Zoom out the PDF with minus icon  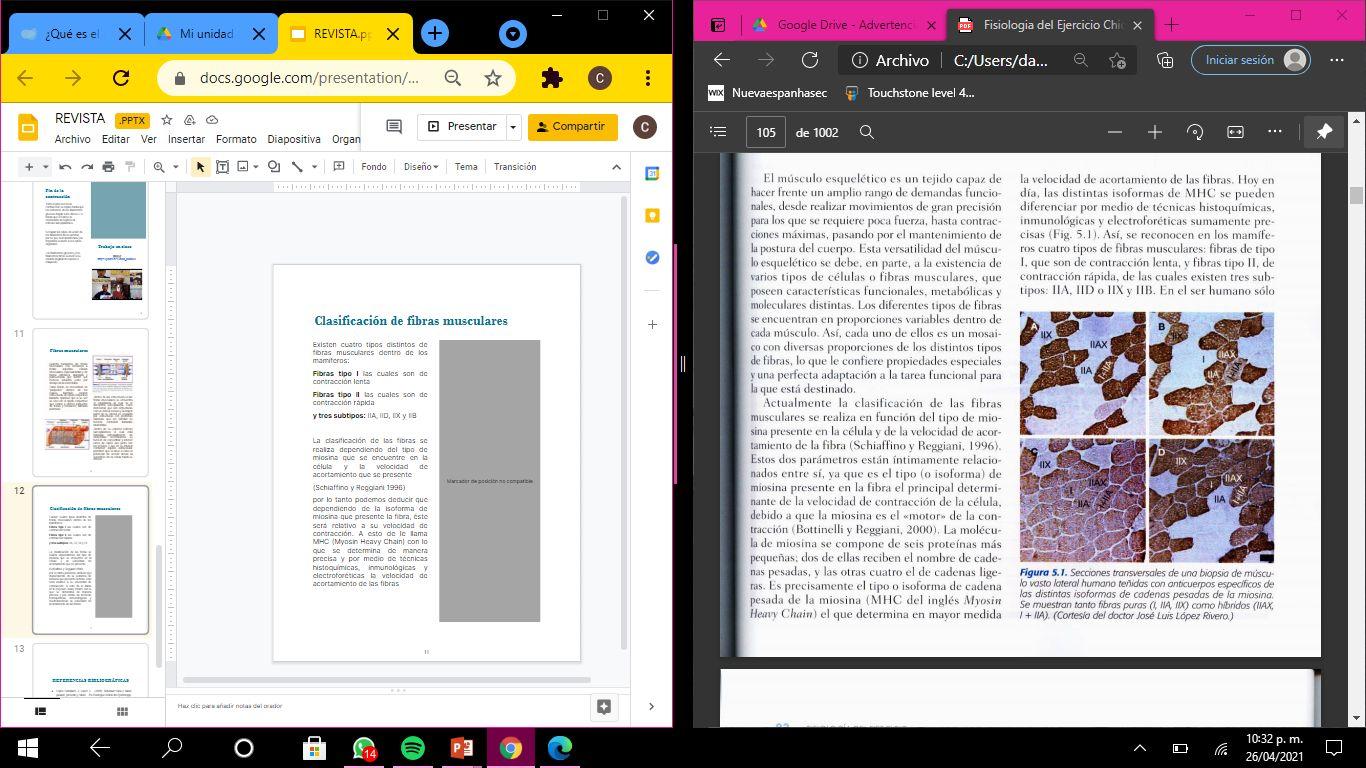pos(1115,132)
